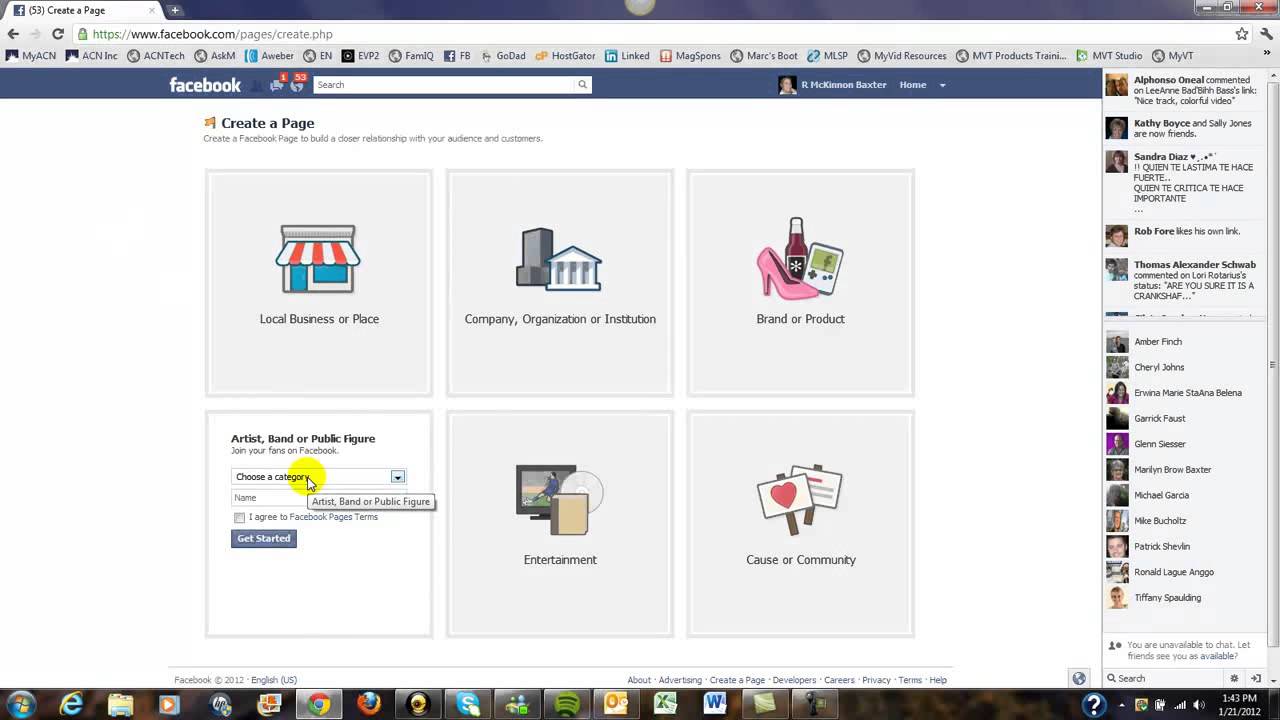Open the HostGator bookmark

click(x=565, y=56)
